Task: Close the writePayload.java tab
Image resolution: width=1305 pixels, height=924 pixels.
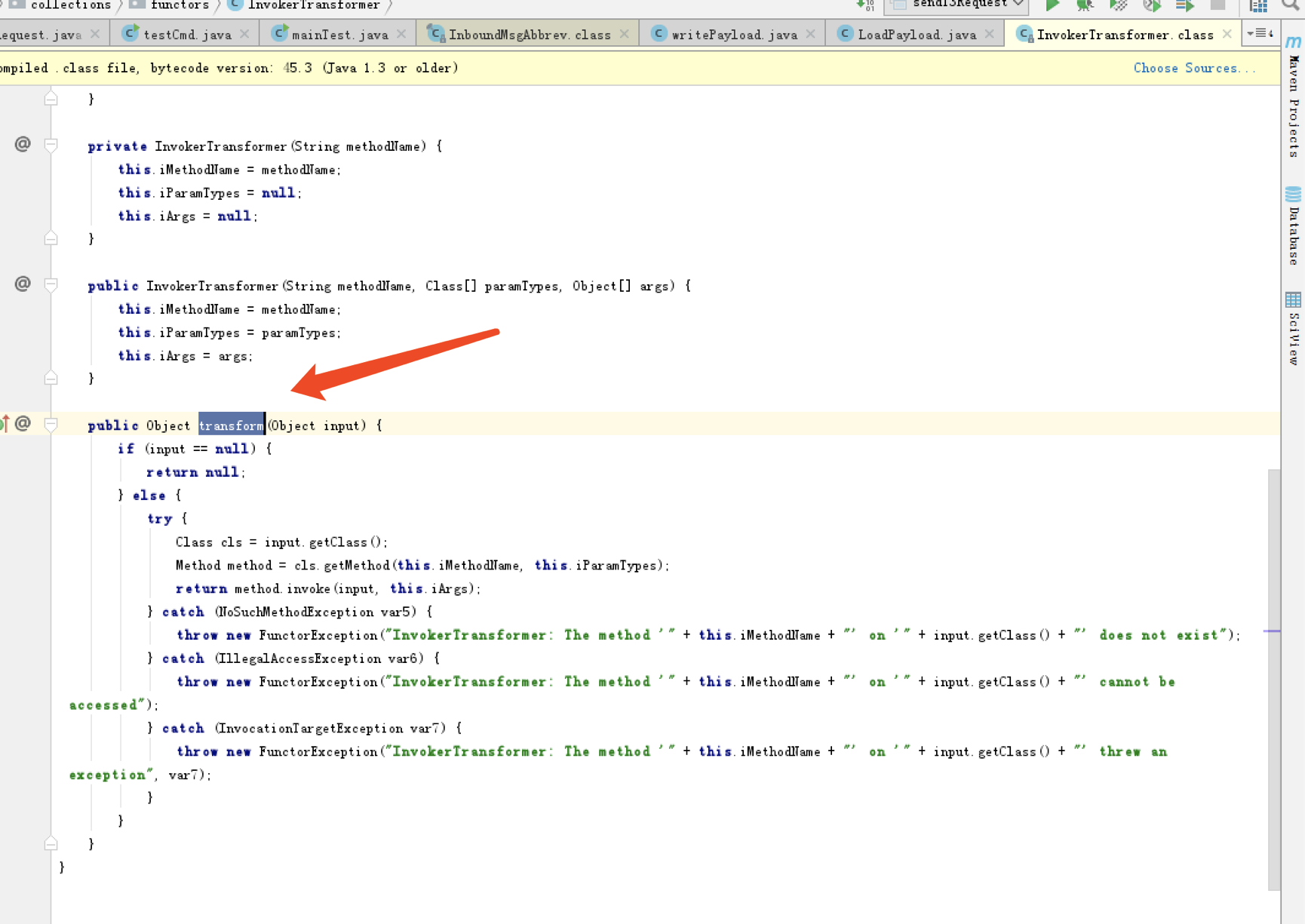Action: tap(811, 34)
